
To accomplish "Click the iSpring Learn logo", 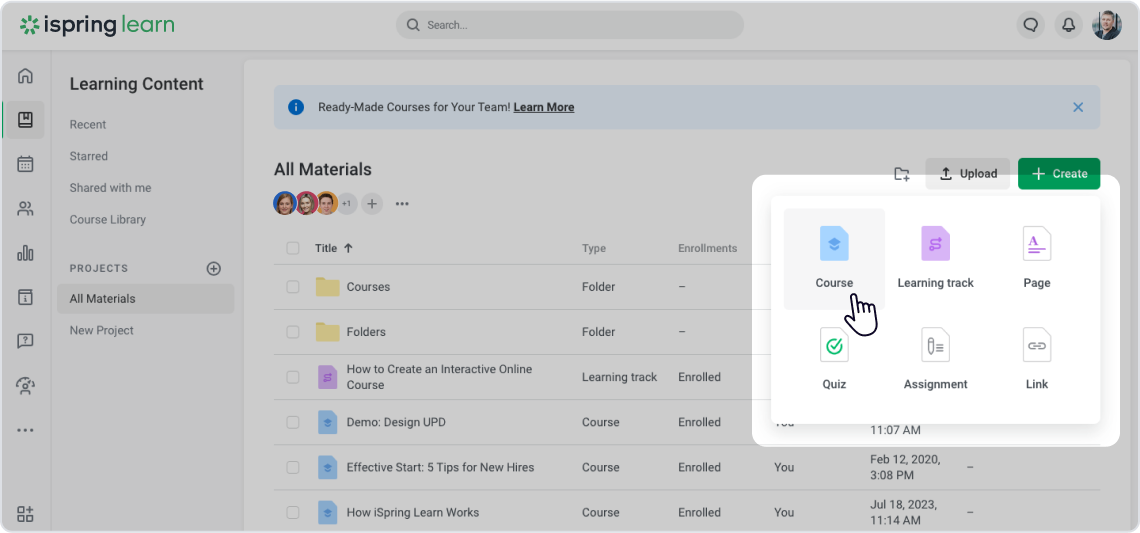I will tap(97, 25).
